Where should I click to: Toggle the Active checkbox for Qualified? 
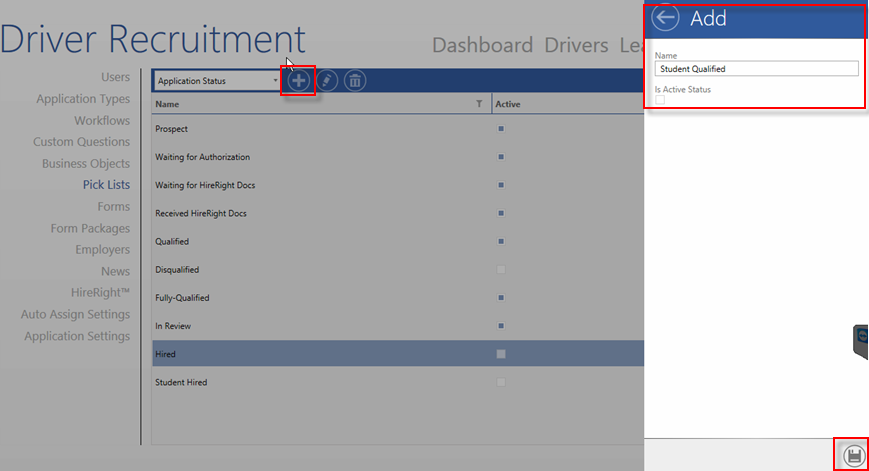coord(501,242)
